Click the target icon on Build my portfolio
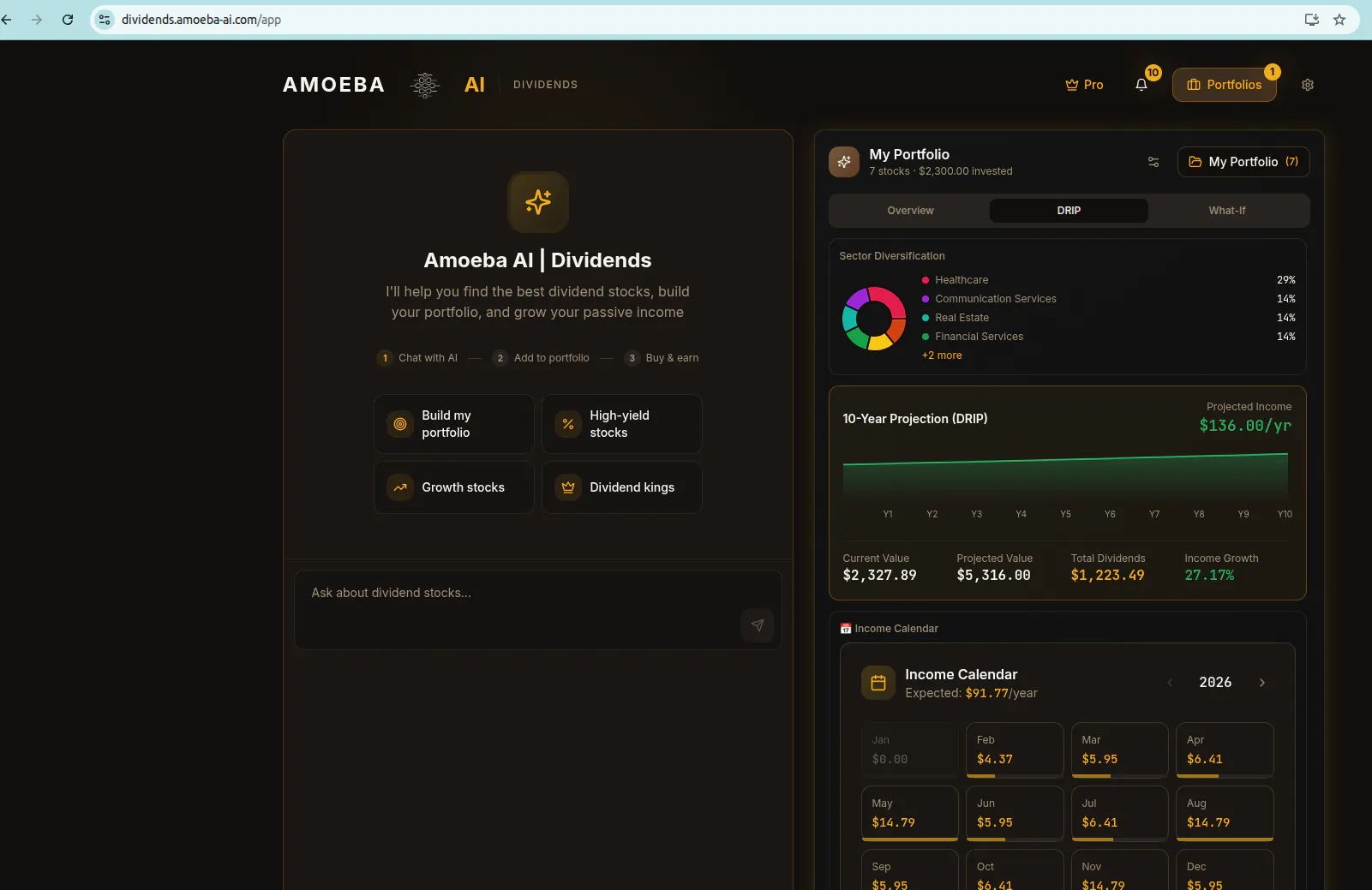Viewport: 1372px width, 890px height. (x=400, y=424)
